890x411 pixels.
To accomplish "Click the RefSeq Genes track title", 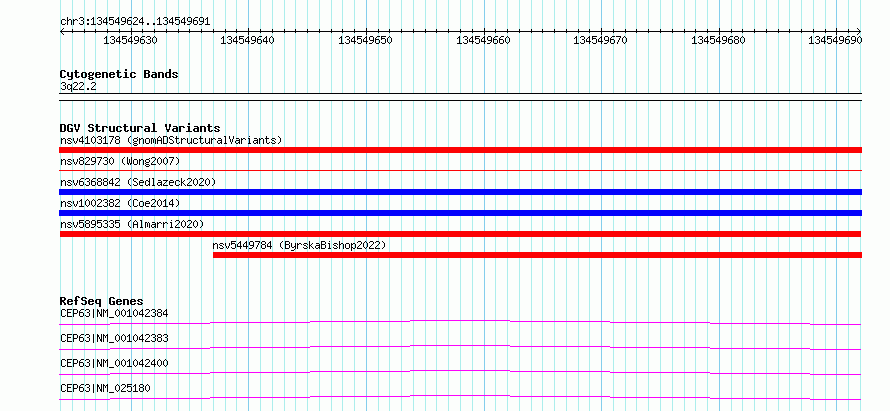I will tap(101, 301).
